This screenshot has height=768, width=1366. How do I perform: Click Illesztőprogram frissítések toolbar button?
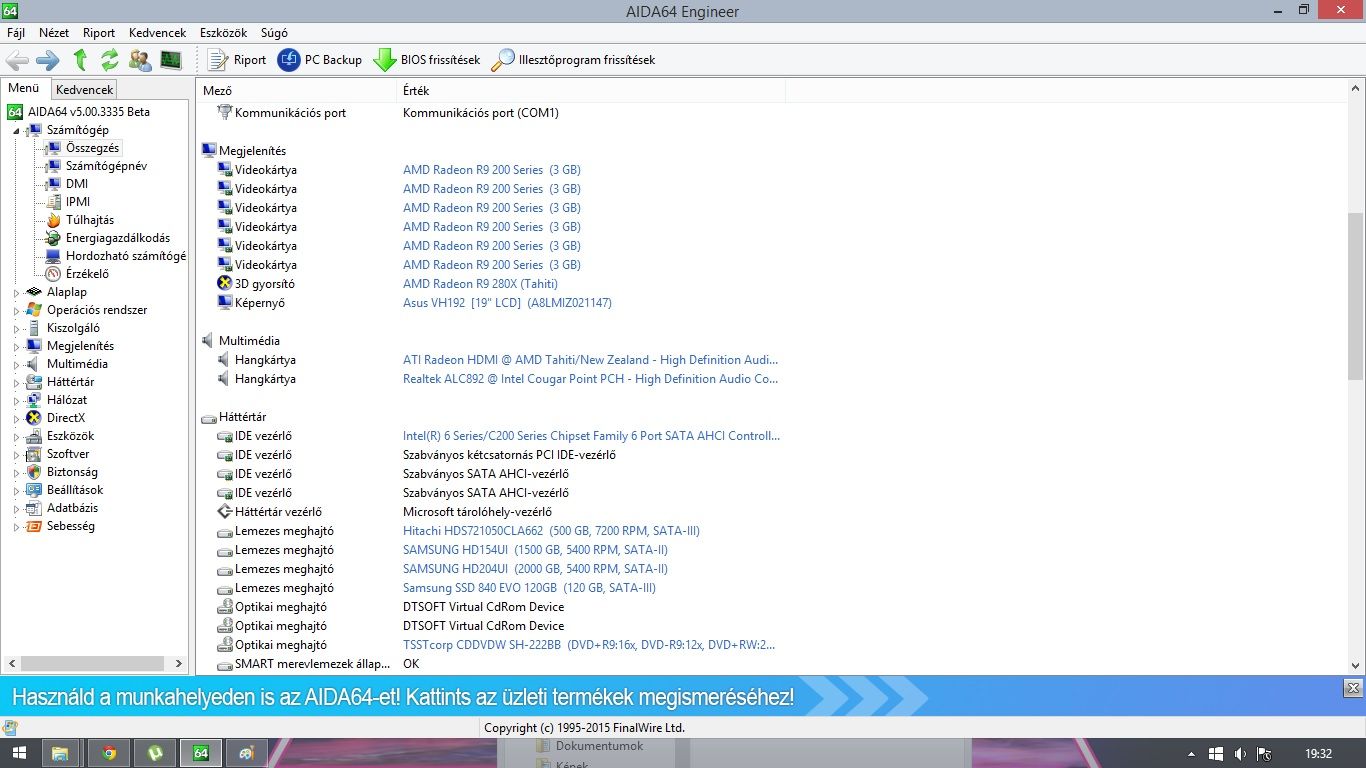point(573,60)
